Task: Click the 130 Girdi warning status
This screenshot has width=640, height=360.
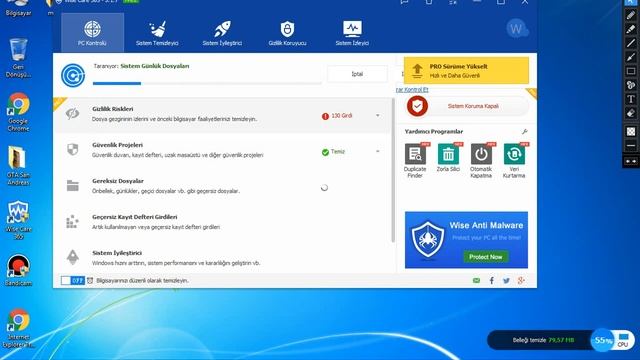Action: tap(337, 116)
